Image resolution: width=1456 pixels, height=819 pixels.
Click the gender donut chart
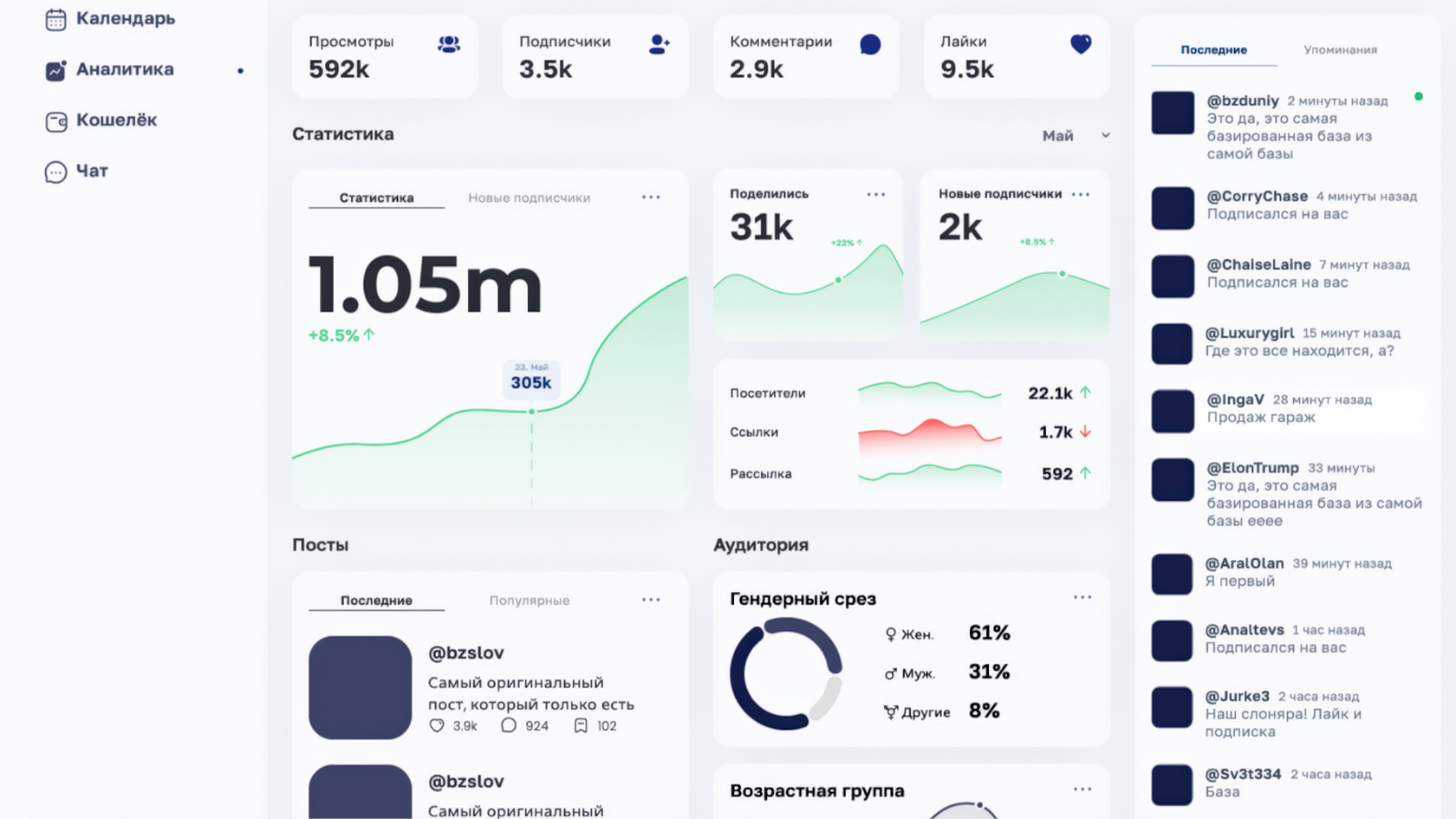pyautogui.click(x=786, y=673)
